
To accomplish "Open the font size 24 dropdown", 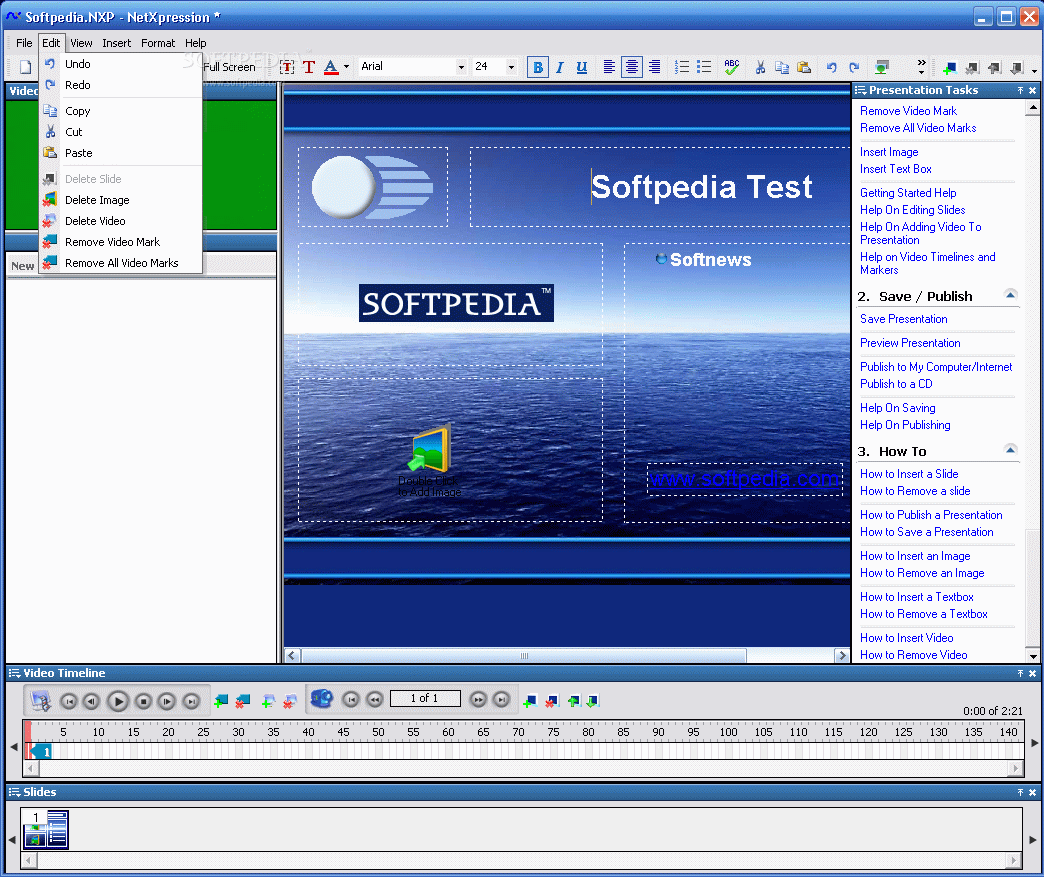I will [511, 67].
